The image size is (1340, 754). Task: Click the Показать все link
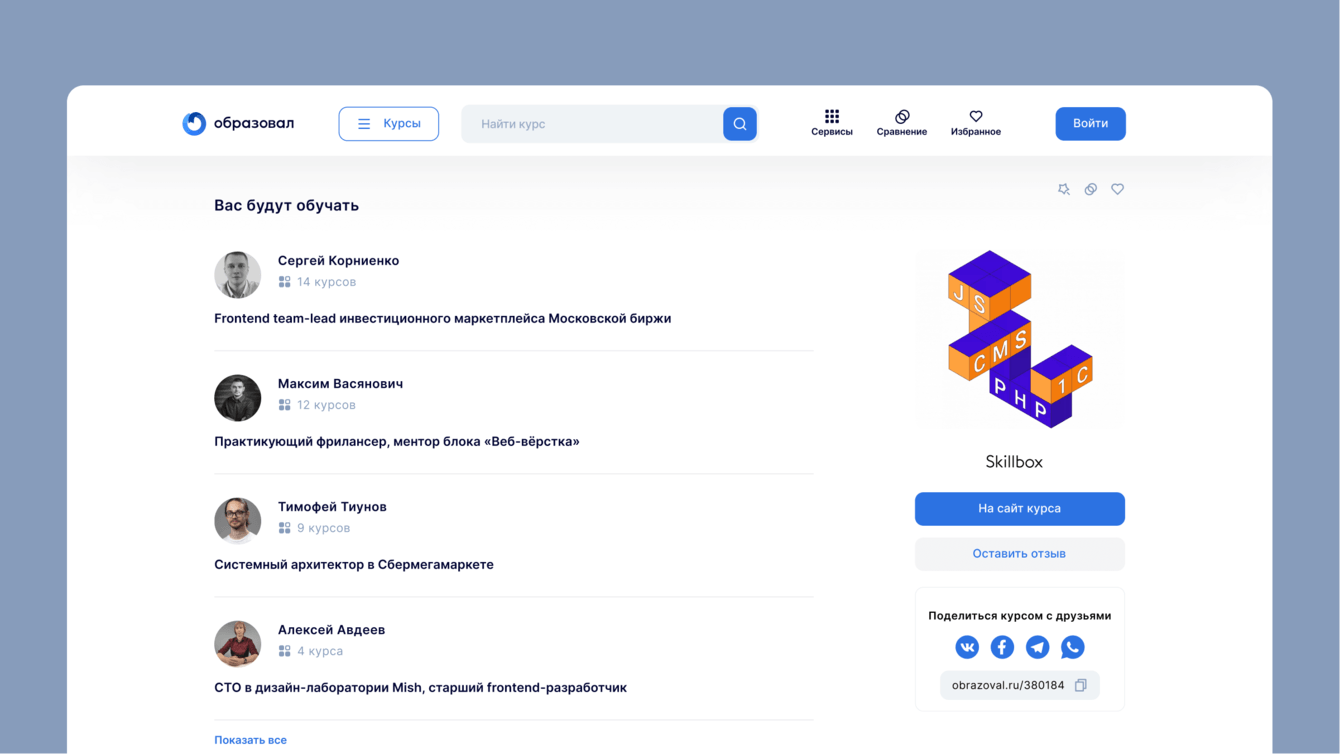pos(250,740)
